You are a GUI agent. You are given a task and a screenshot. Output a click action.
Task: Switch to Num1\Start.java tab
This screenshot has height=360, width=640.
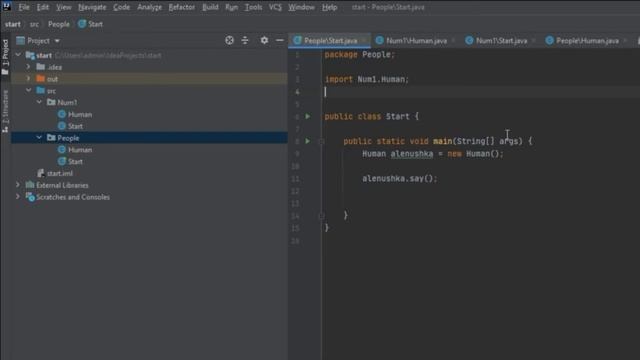point(501,40)
